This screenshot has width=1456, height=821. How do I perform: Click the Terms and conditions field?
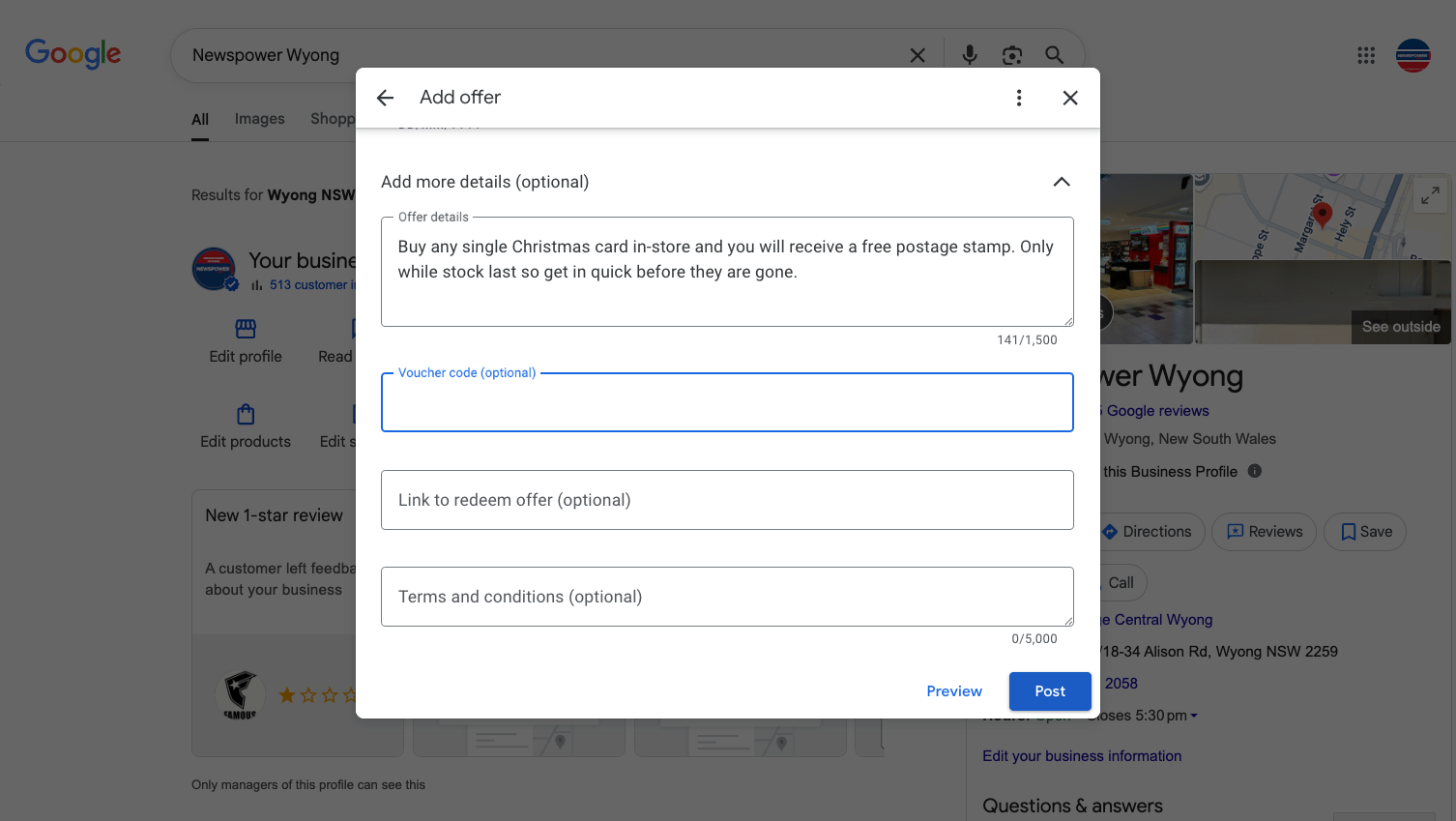tap(727, 597)
